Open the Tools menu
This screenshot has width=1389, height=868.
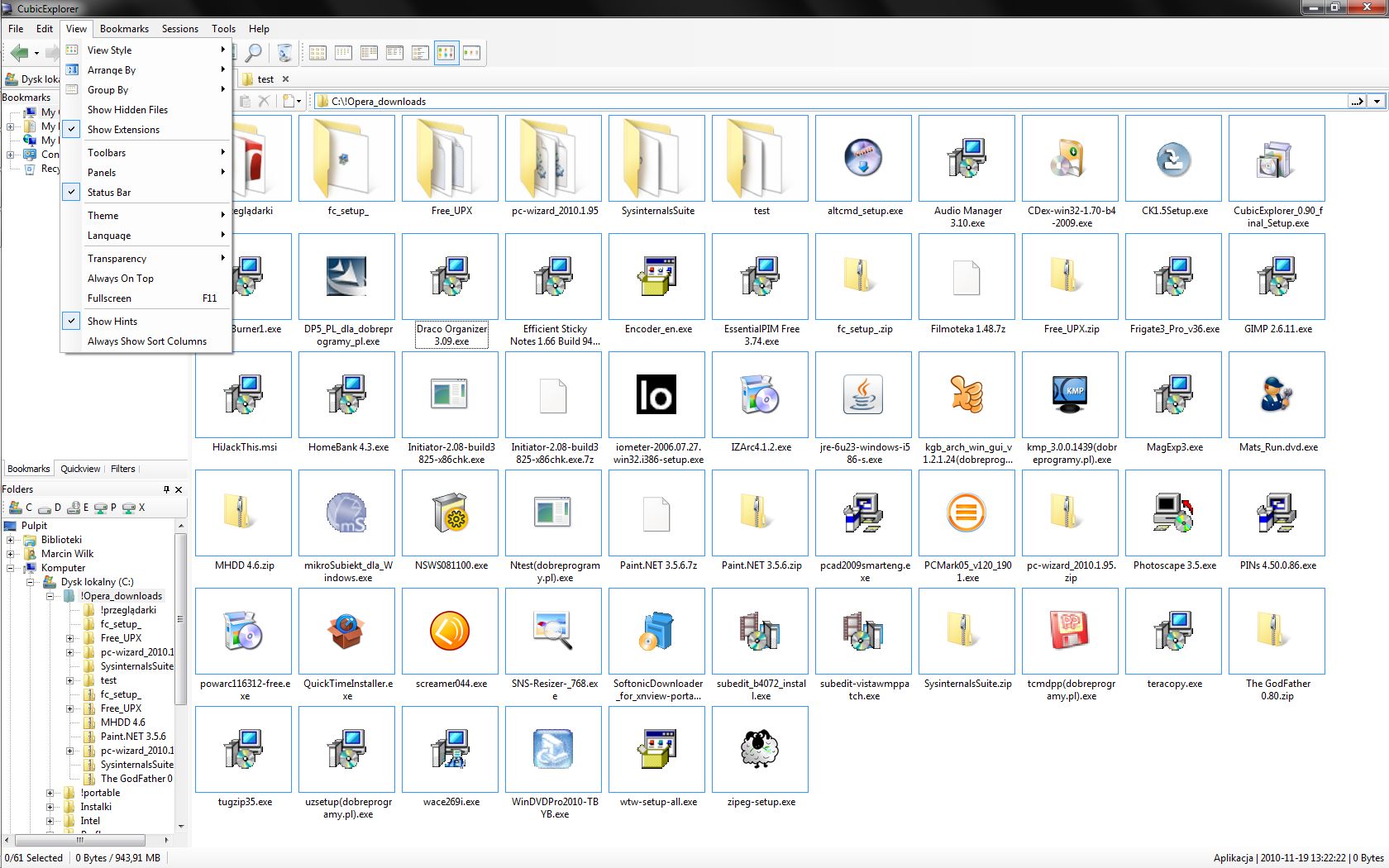click(x=223, y=28)
